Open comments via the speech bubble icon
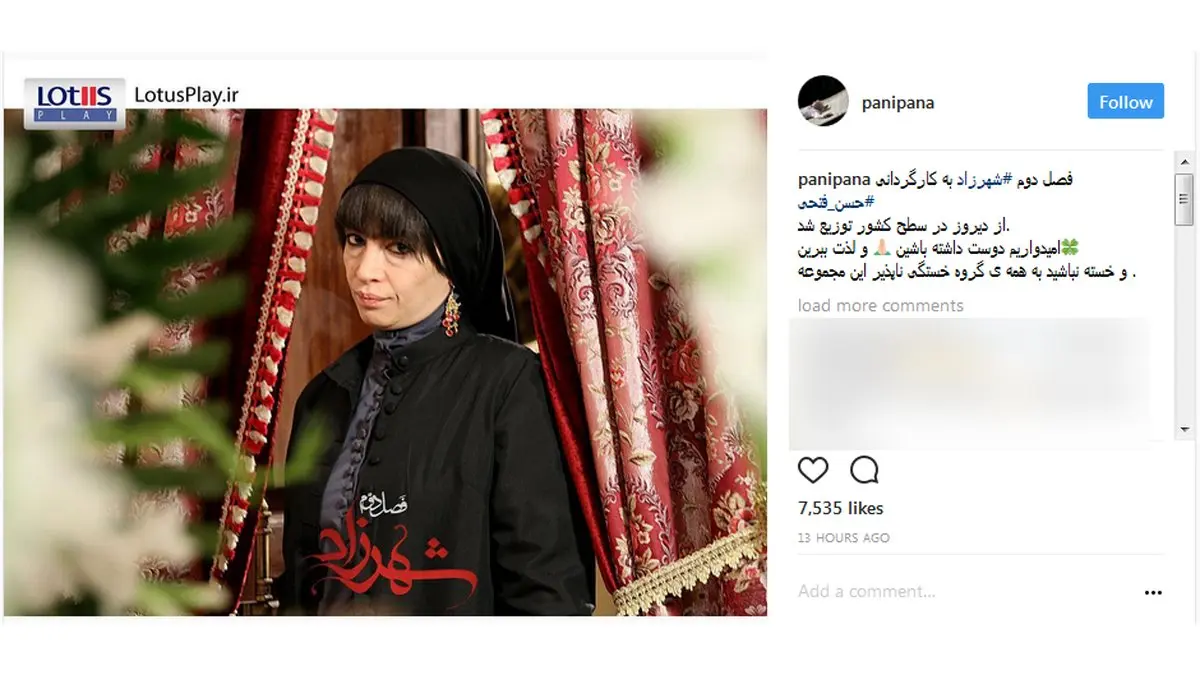This screenshot has width=1200, height=675. (x=864, y=470)
